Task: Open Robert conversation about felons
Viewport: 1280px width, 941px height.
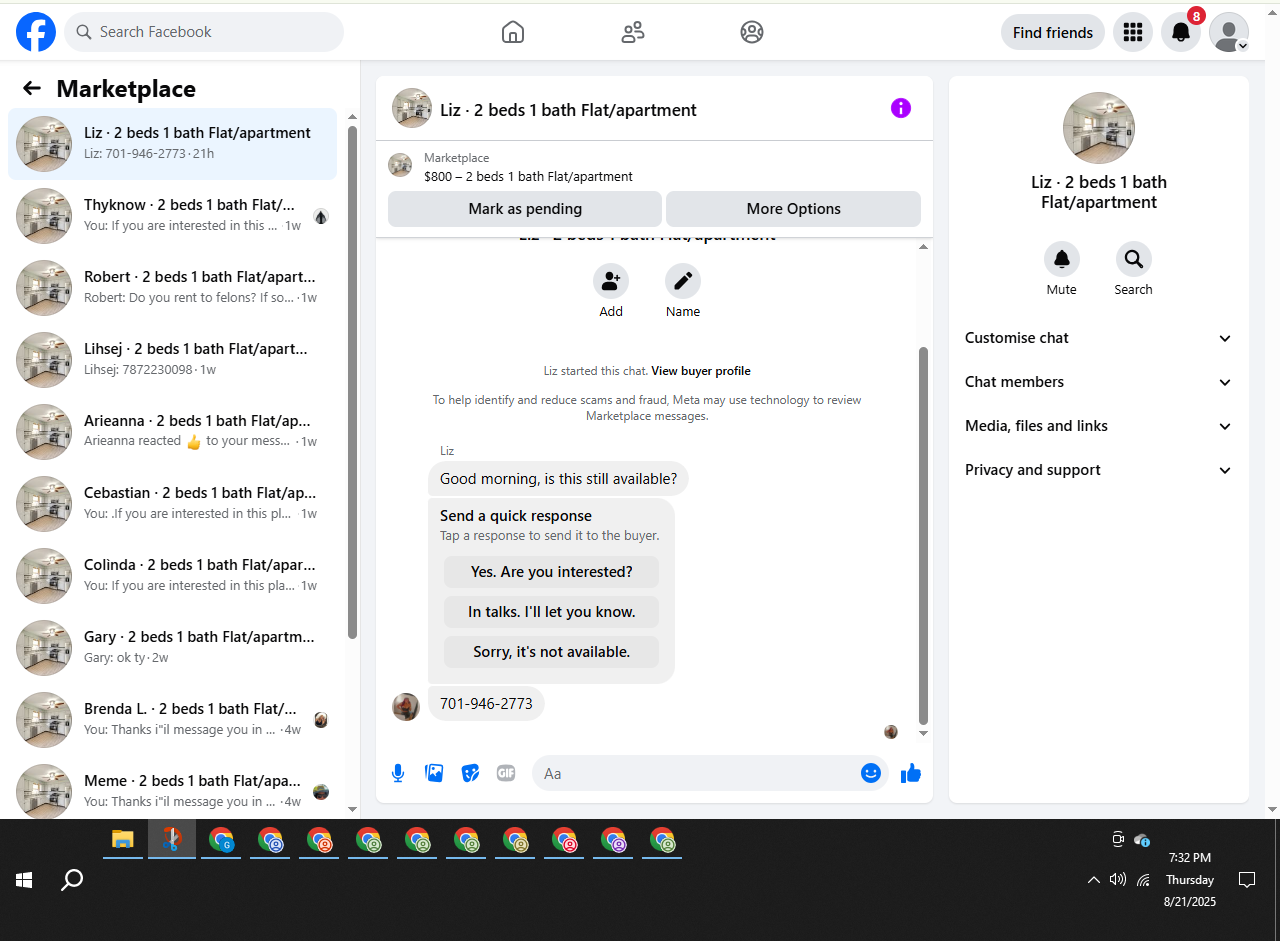Action: pyautogui.click(x=172, y=288)
